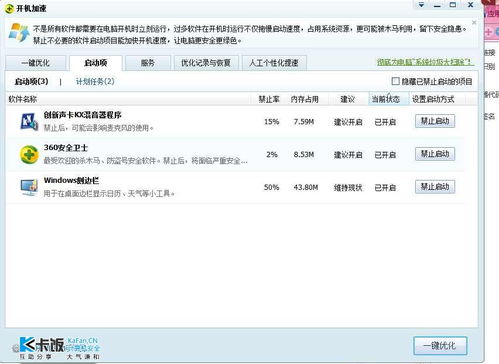The height and width of the screenshot is (364, 499).
Task: Click 禁止启动 for Windows侧边栏
Action: (435, 187)
